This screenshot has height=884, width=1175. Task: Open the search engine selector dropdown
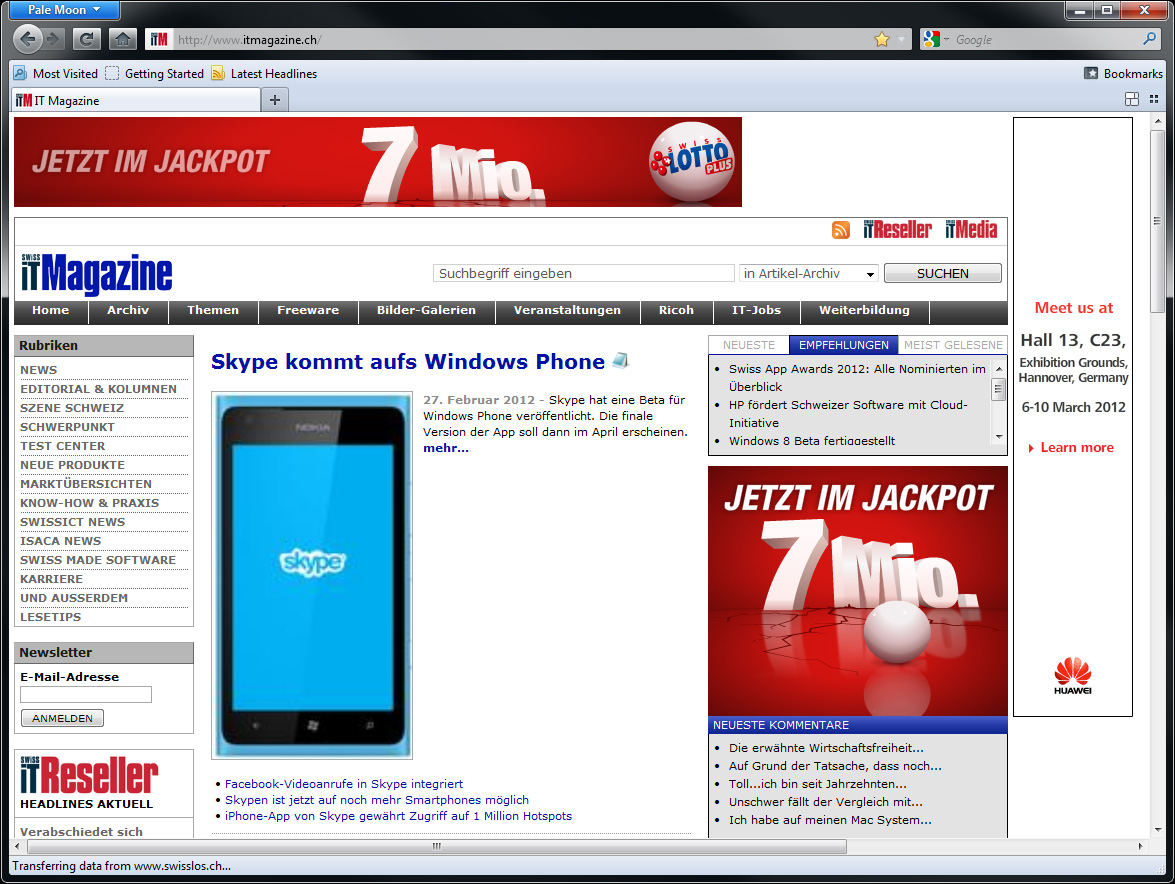coord(946,40)
